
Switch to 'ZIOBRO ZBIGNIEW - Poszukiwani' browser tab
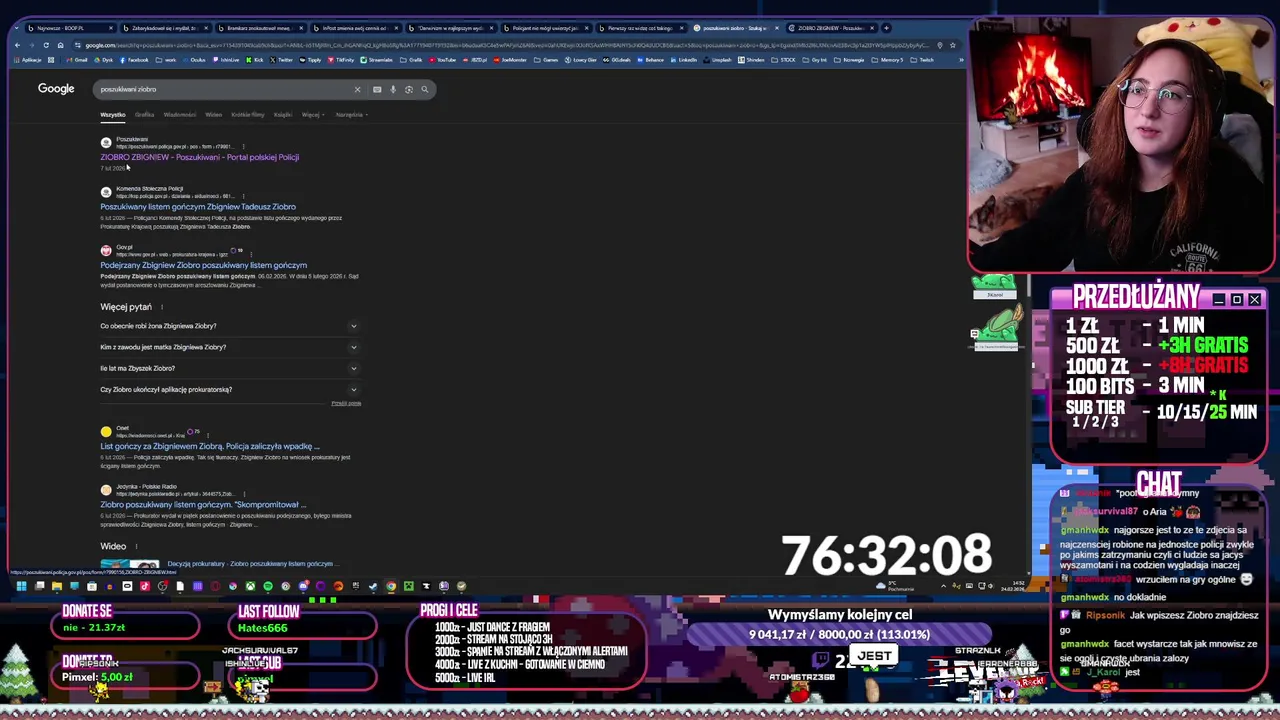click(x=832, y=28)
